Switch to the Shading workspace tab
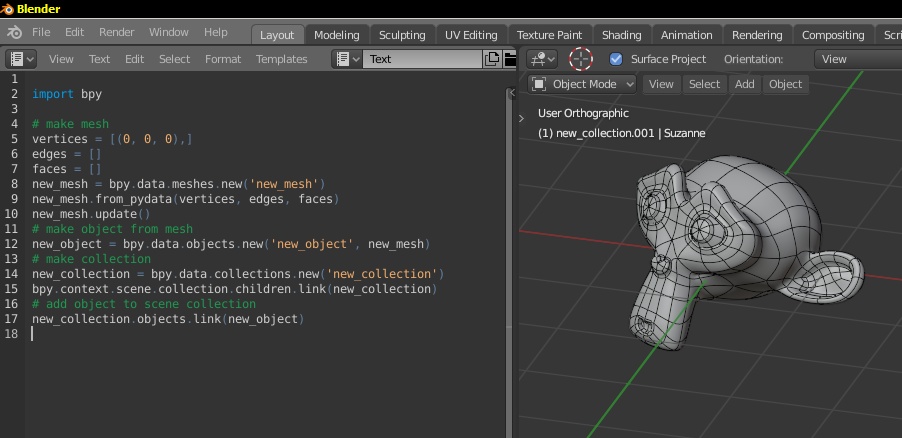Viewport: 902px width, 438px height. click(621, 35)
